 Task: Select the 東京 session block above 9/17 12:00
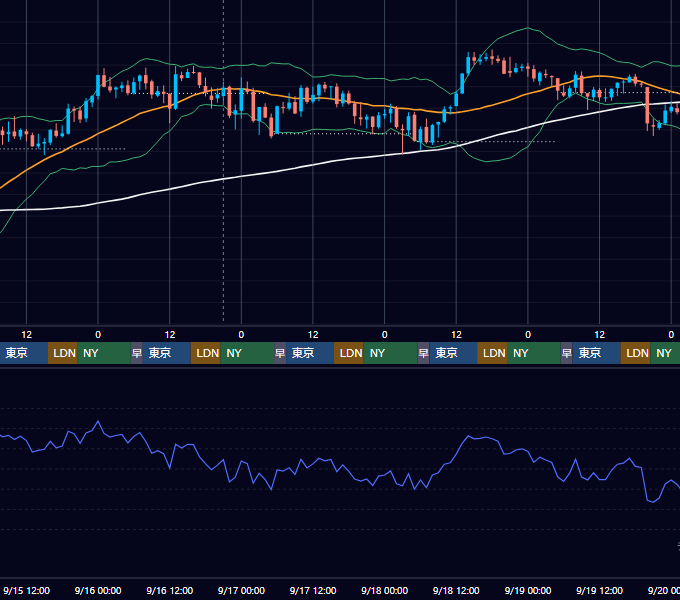(310, 353)
